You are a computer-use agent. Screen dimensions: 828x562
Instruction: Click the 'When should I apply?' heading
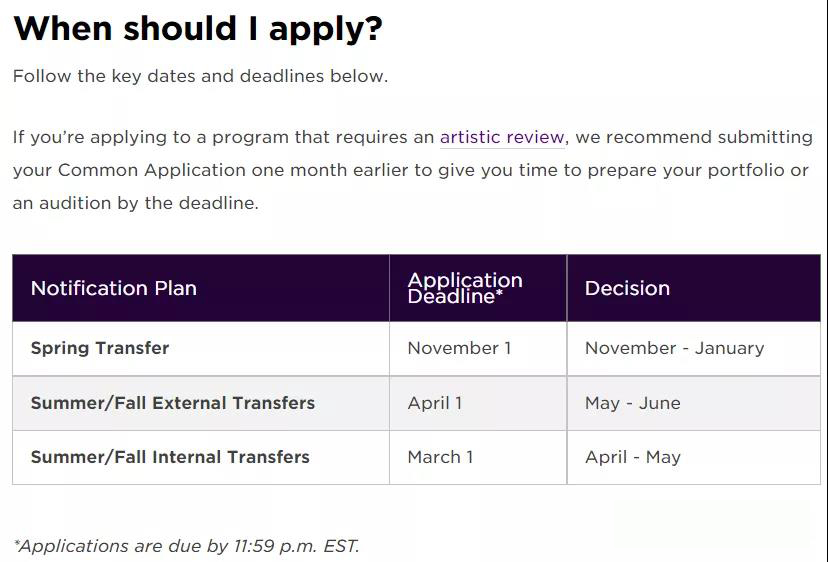point(198,28)
